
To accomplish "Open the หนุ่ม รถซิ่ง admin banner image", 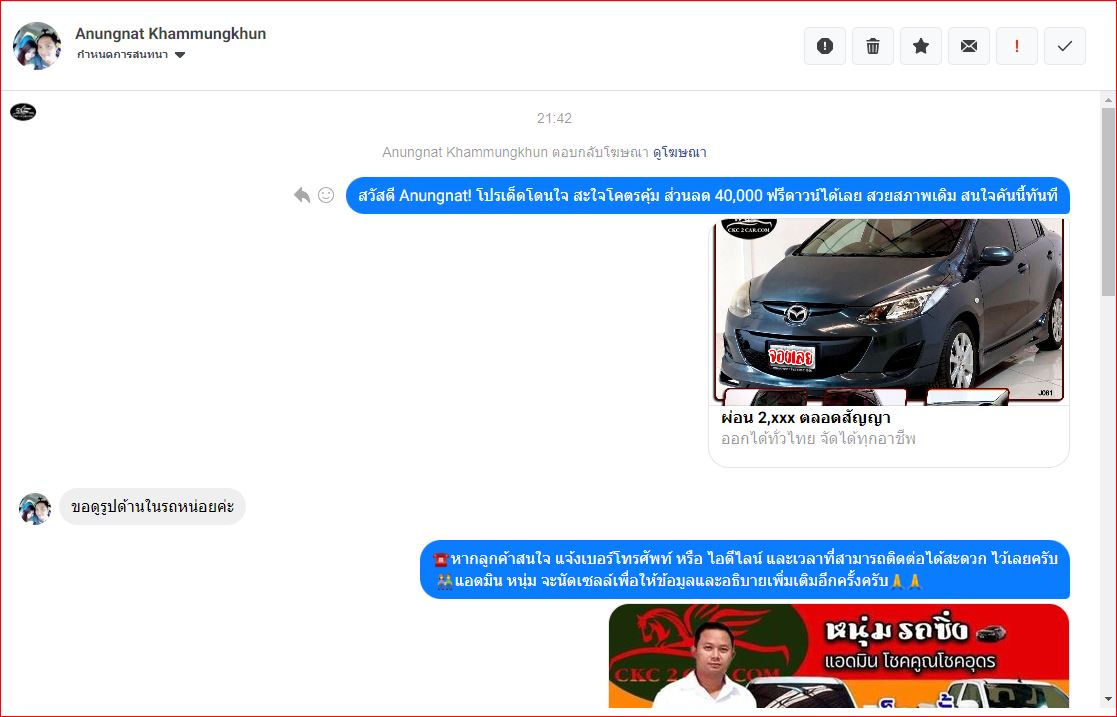I will click(x=838, y=656).
